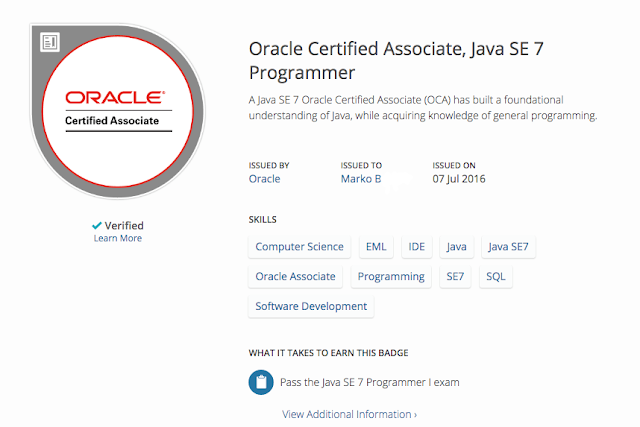
Task: Select the EML skill tag
Action: pos(376,247)
